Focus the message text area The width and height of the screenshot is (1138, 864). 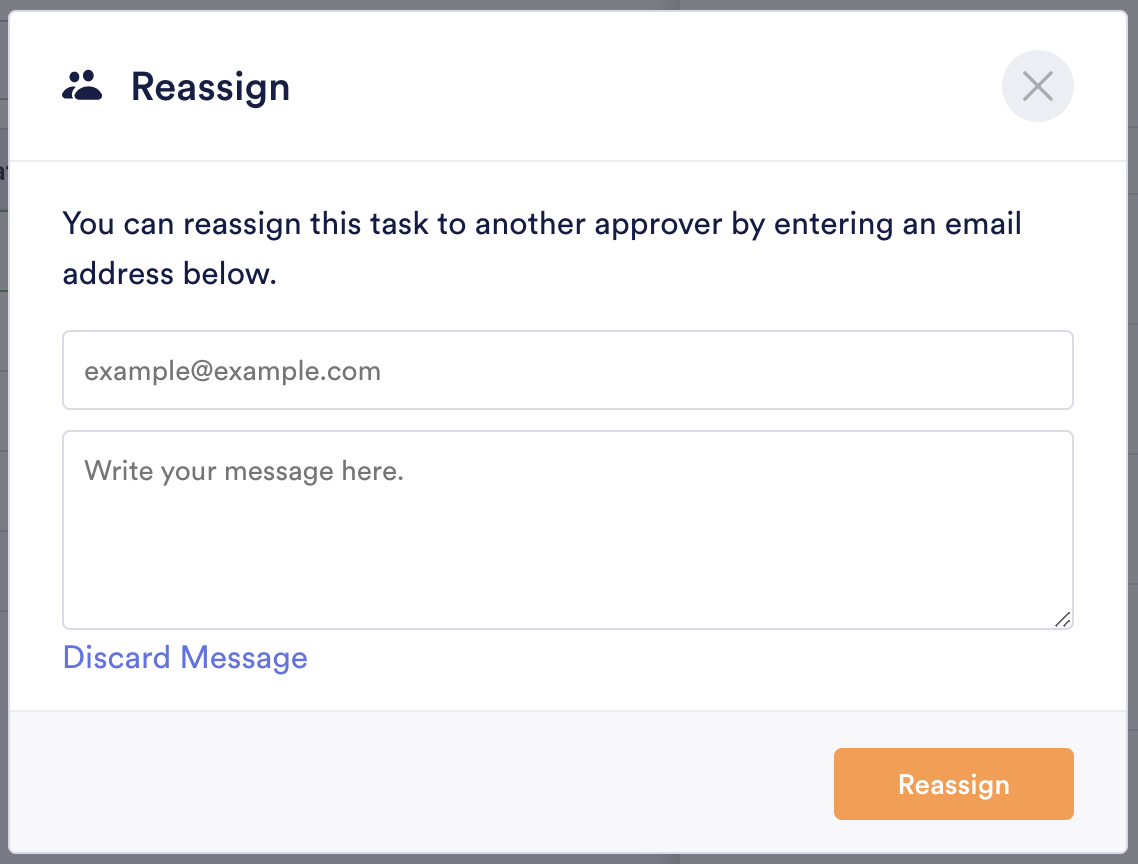tap(567, 540)
